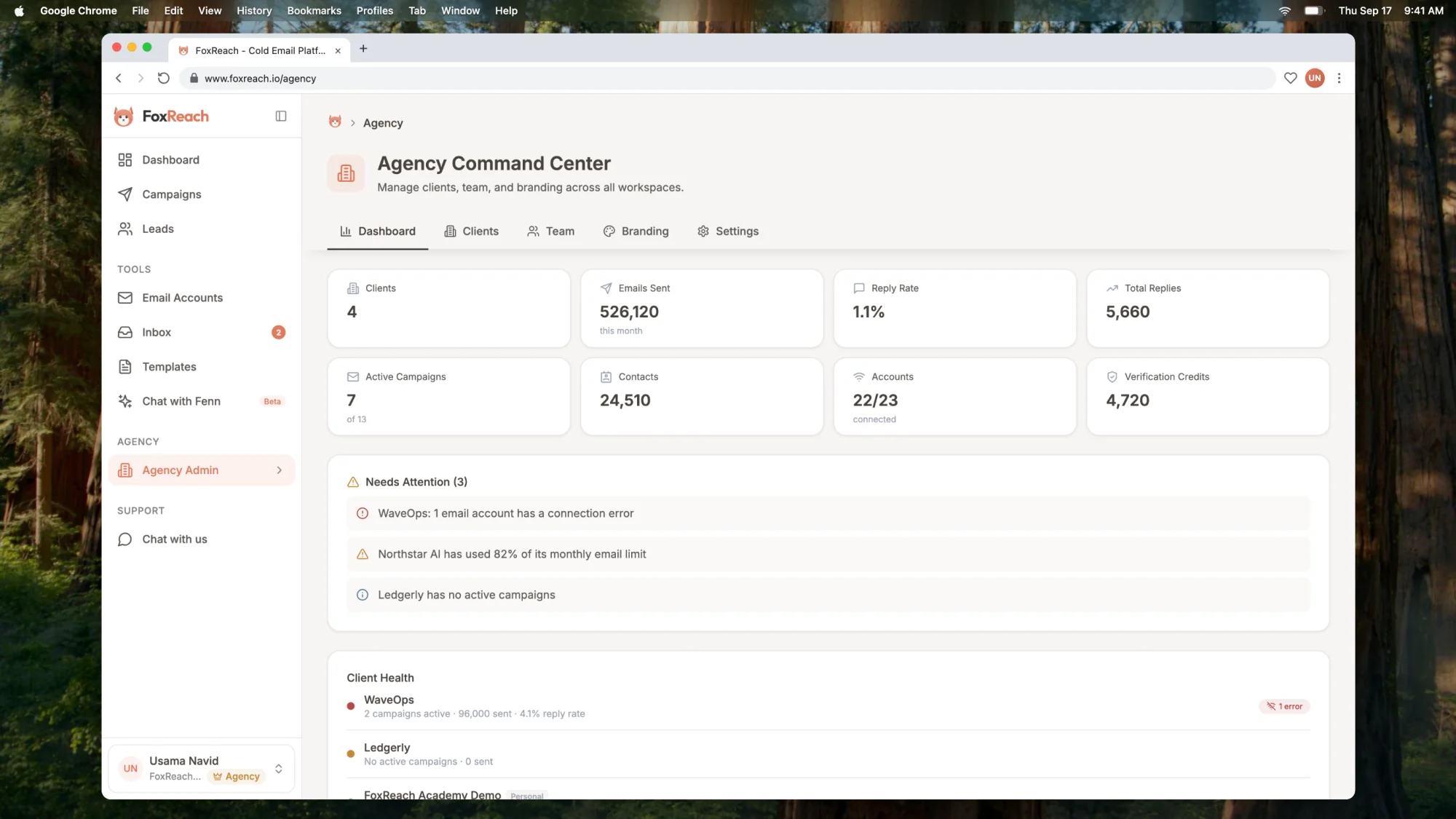Screen dimensions: 1456x819
Task: Click the heart favorite icon in toolbar
Action: 1290,79
